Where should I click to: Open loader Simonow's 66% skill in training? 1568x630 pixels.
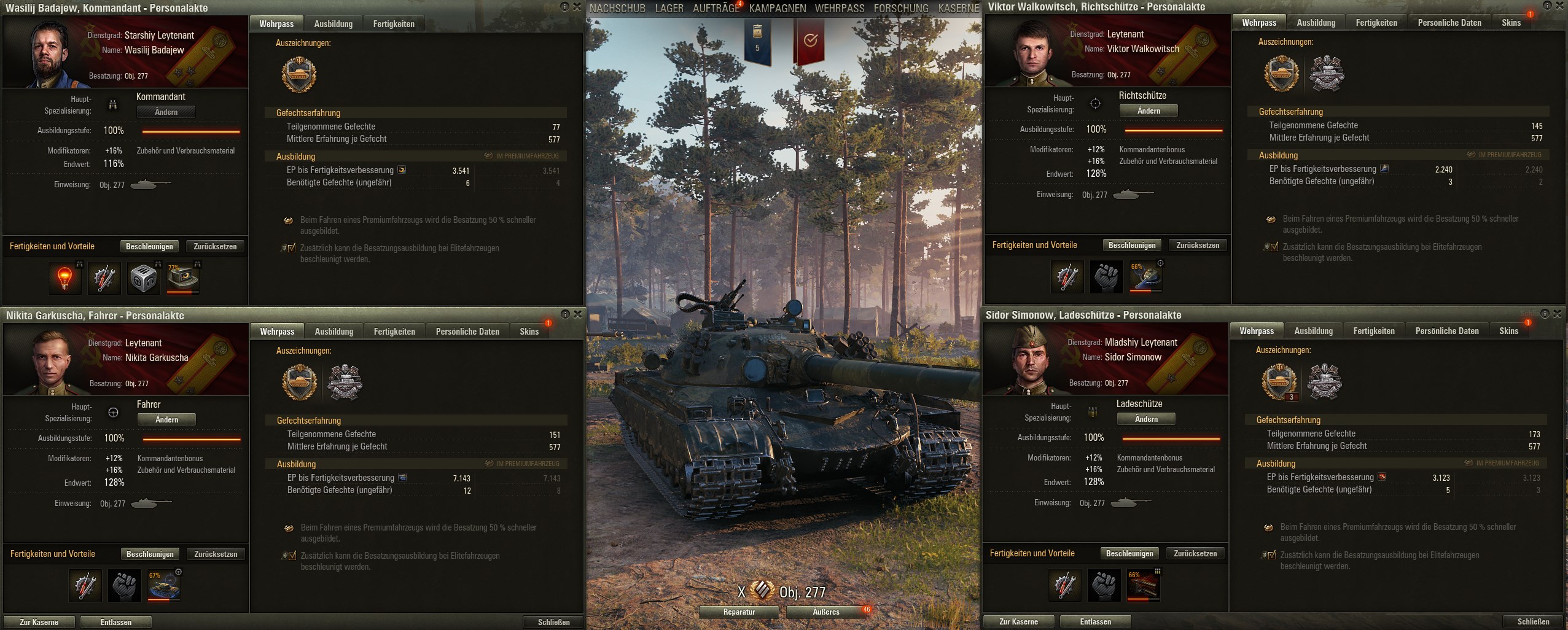pos(1143,585)
